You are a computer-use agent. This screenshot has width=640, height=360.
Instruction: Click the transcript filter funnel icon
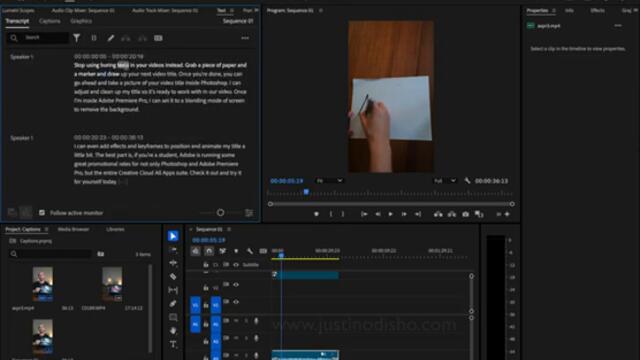pyautogui.click(x=76, y=38)
